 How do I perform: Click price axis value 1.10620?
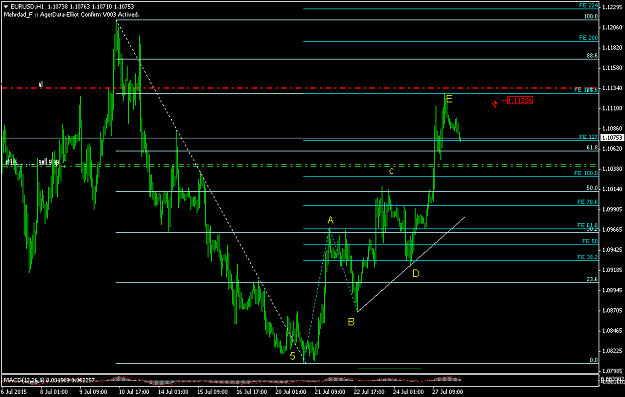[x=612, y=148]
